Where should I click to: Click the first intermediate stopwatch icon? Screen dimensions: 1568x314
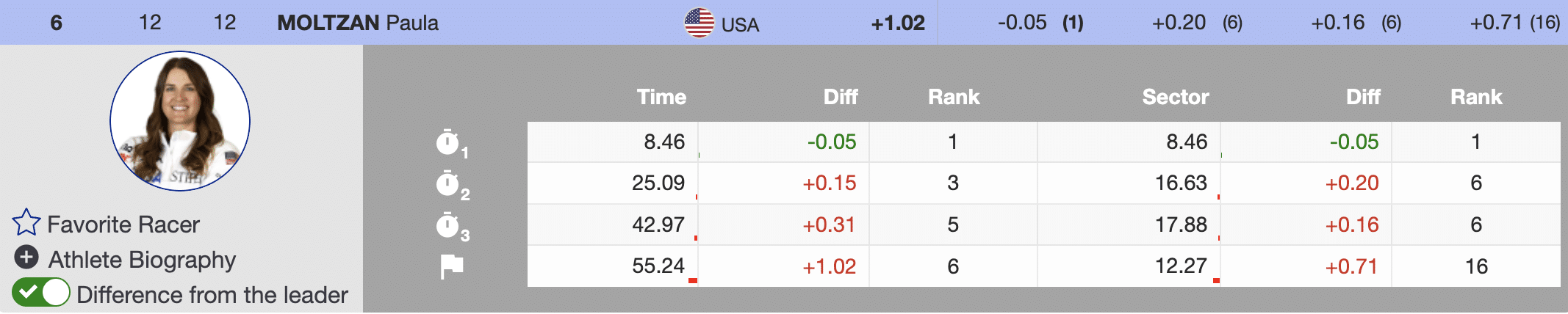pos(447,142)
